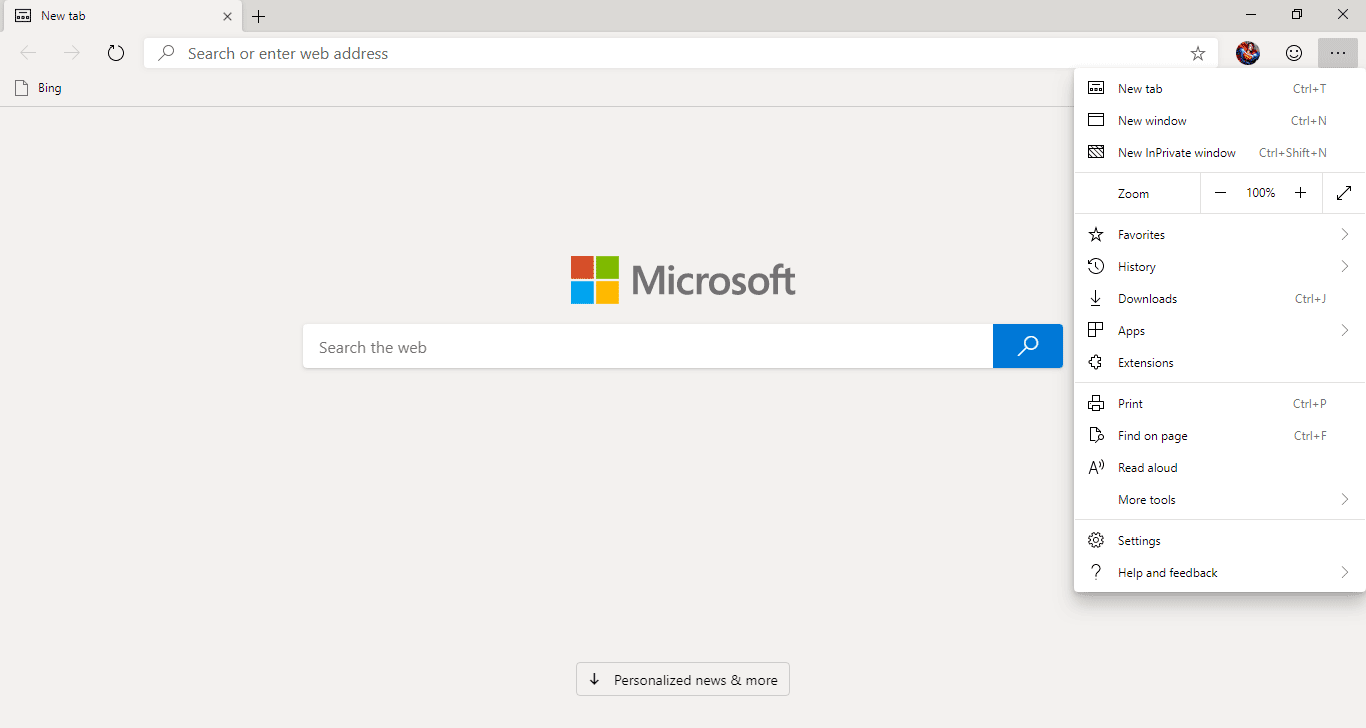Refresh the page with reload icon
This screenshot has height=728, width=1366.
point(116,53)
